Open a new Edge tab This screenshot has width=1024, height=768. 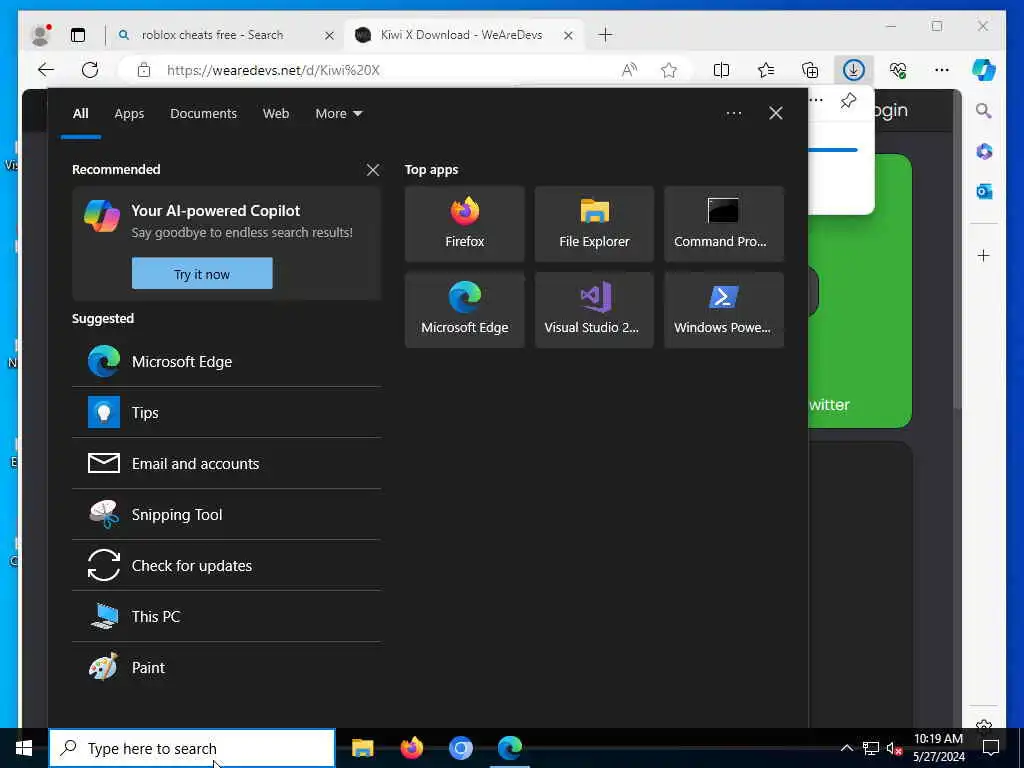[x=605, y=35]
